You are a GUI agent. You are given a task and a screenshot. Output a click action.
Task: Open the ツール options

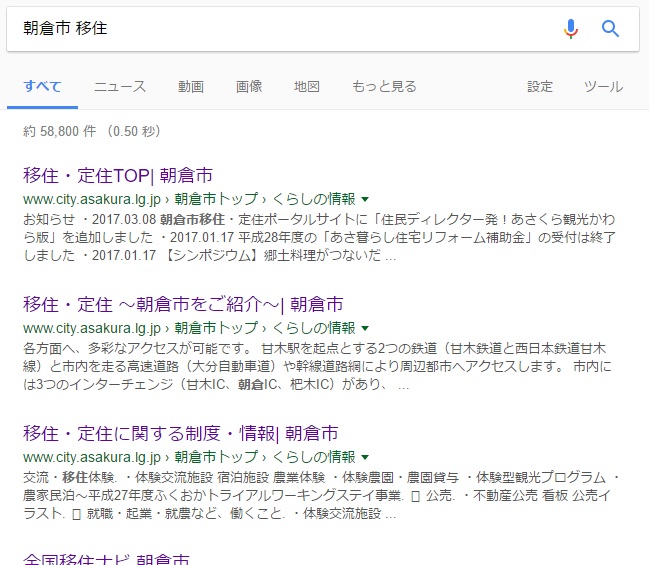[603, 87]
